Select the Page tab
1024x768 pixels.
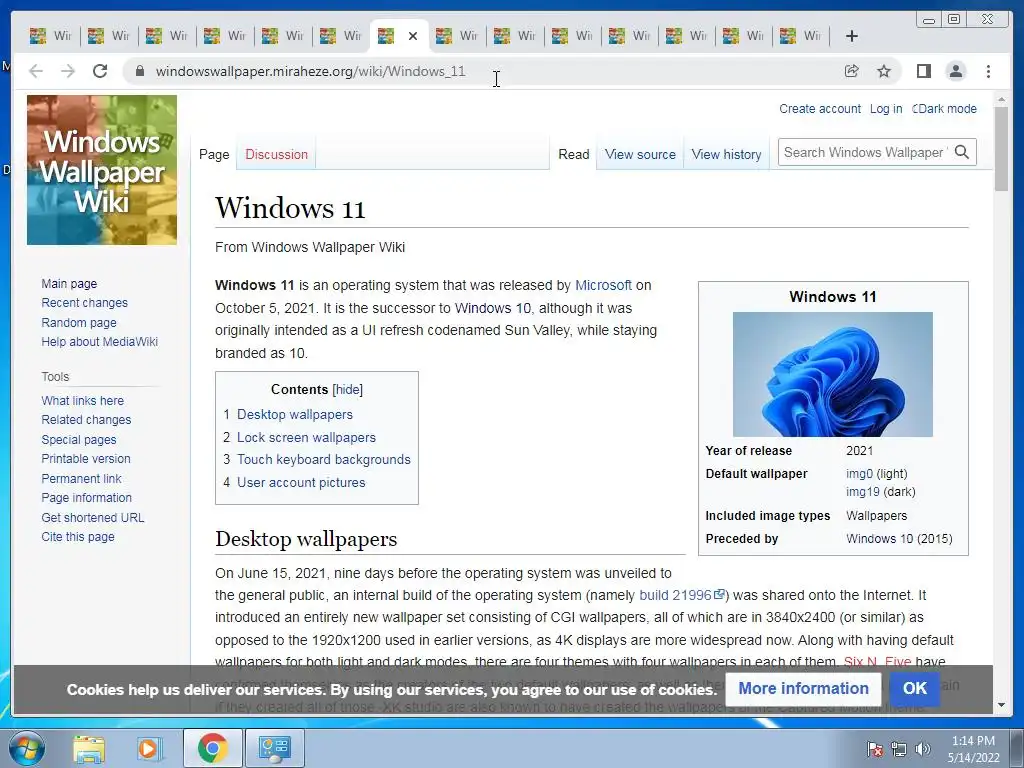click(x=214, y=155)
